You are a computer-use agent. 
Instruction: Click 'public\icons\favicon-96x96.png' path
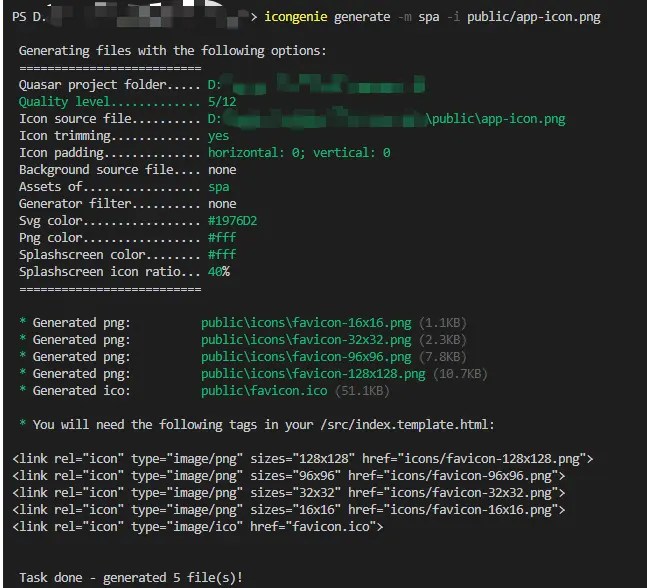click(306, 357)
